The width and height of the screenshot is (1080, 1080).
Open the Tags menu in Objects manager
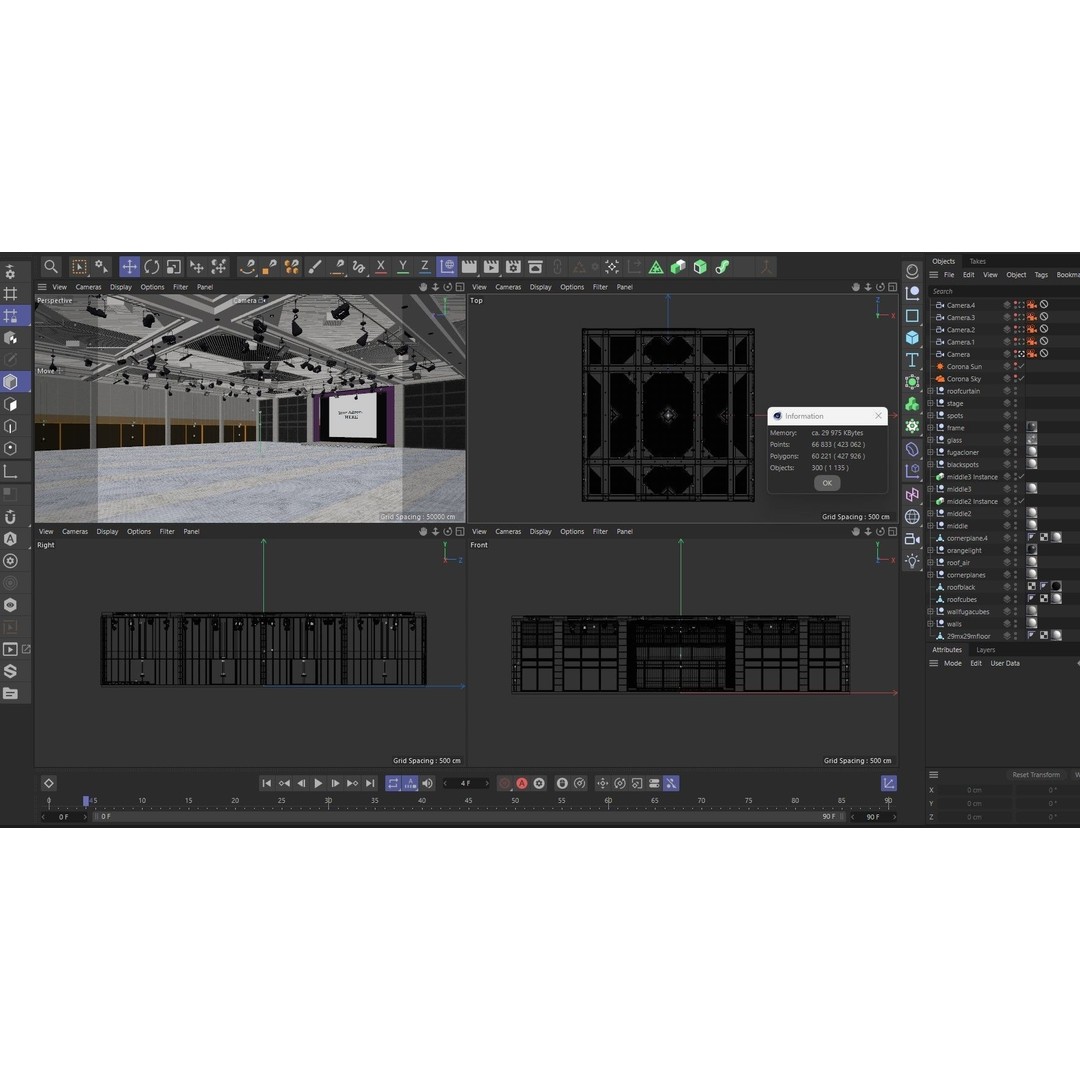(x=1041, y=275)
